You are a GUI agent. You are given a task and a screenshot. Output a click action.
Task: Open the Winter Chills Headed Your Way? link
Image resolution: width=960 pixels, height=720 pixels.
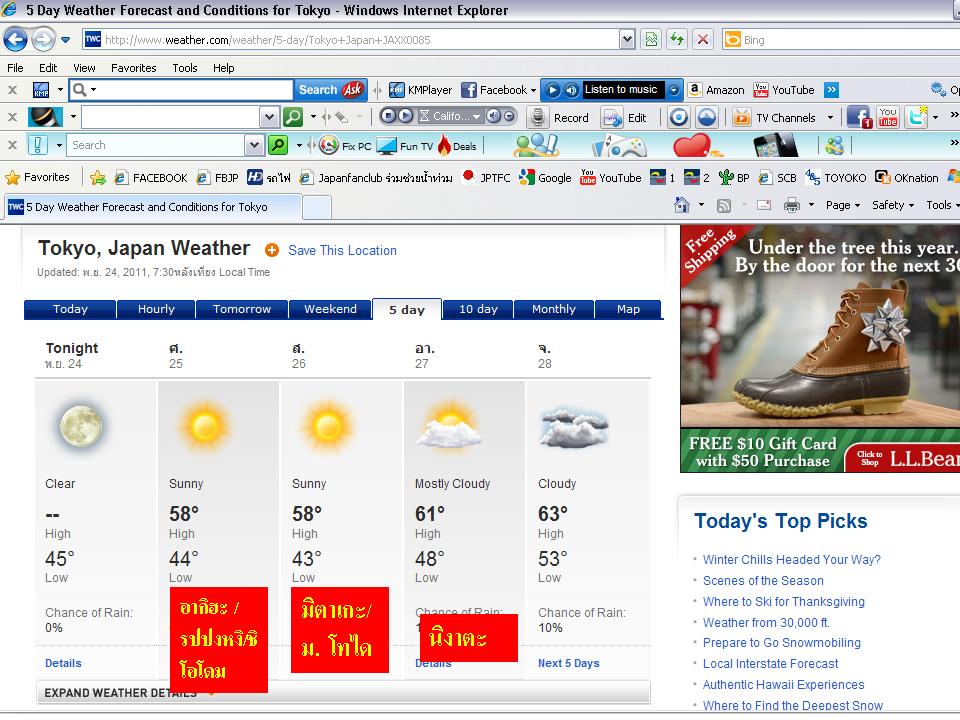tap(792, 560)
